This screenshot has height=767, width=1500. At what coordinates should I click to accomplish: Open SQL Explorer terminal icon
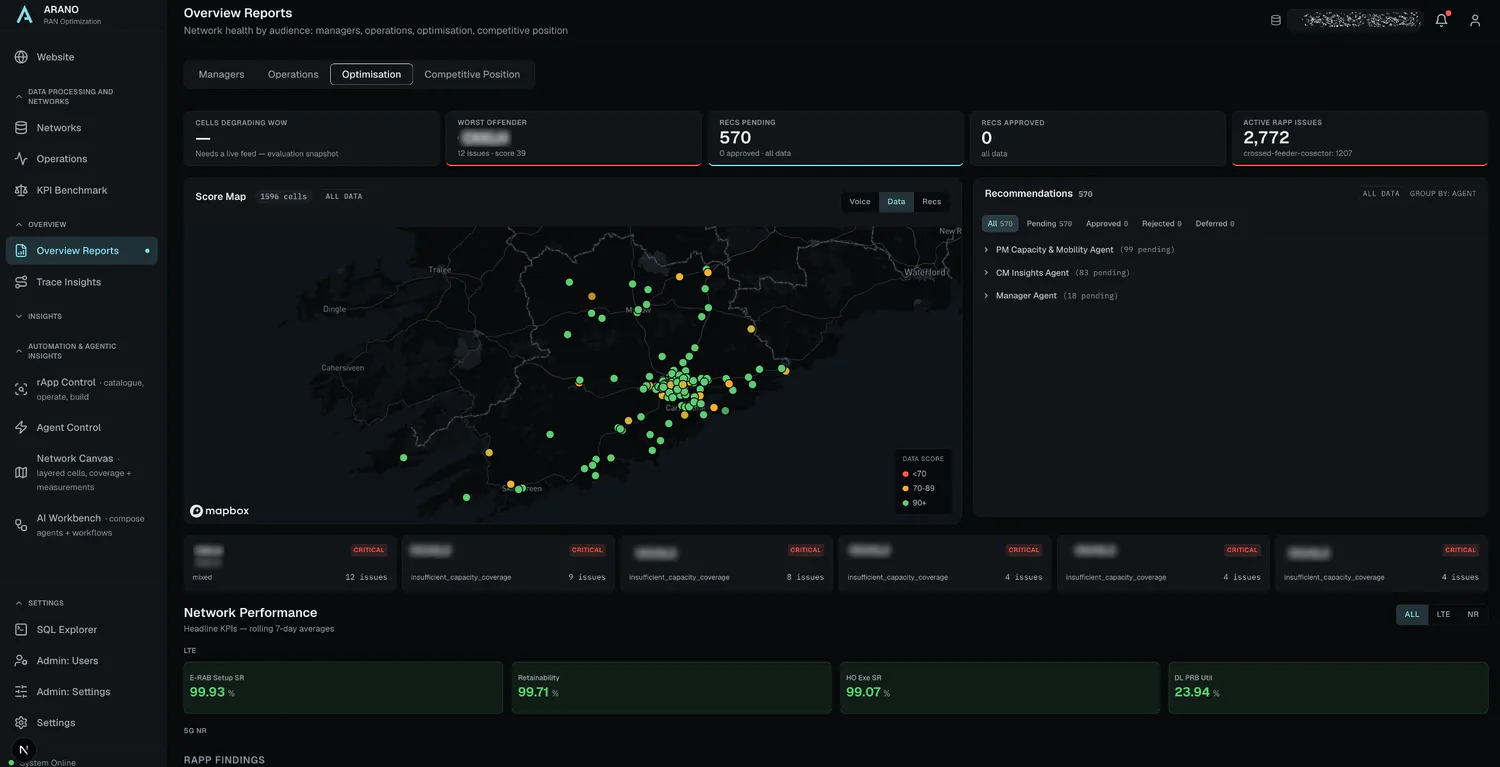click(x=21, y=630)
